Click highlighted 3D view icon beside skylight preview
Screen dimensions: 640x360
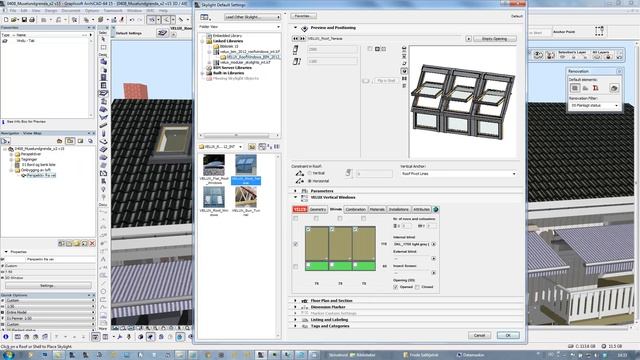coord(404,71)
